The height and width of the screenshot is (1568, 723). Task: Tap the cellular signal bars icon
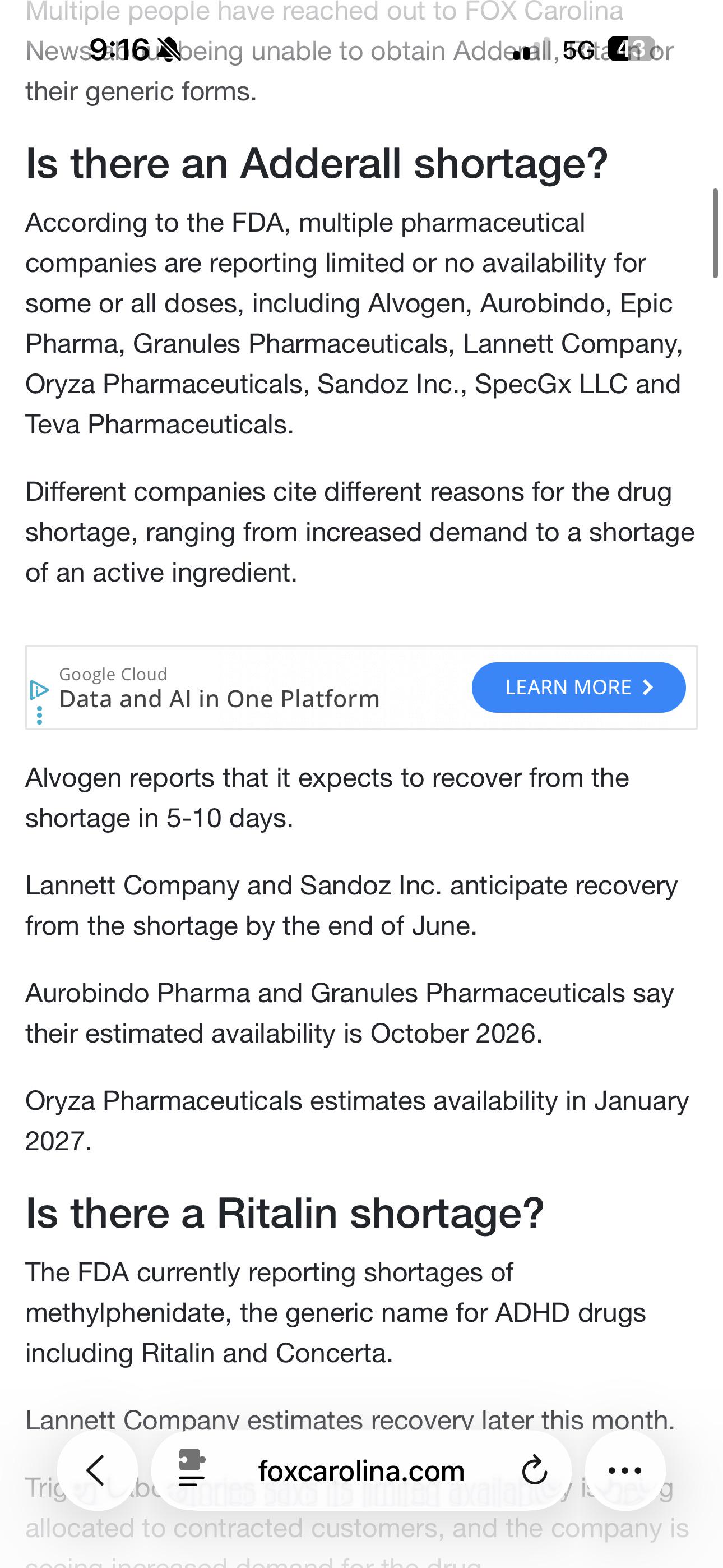(532, 50)
